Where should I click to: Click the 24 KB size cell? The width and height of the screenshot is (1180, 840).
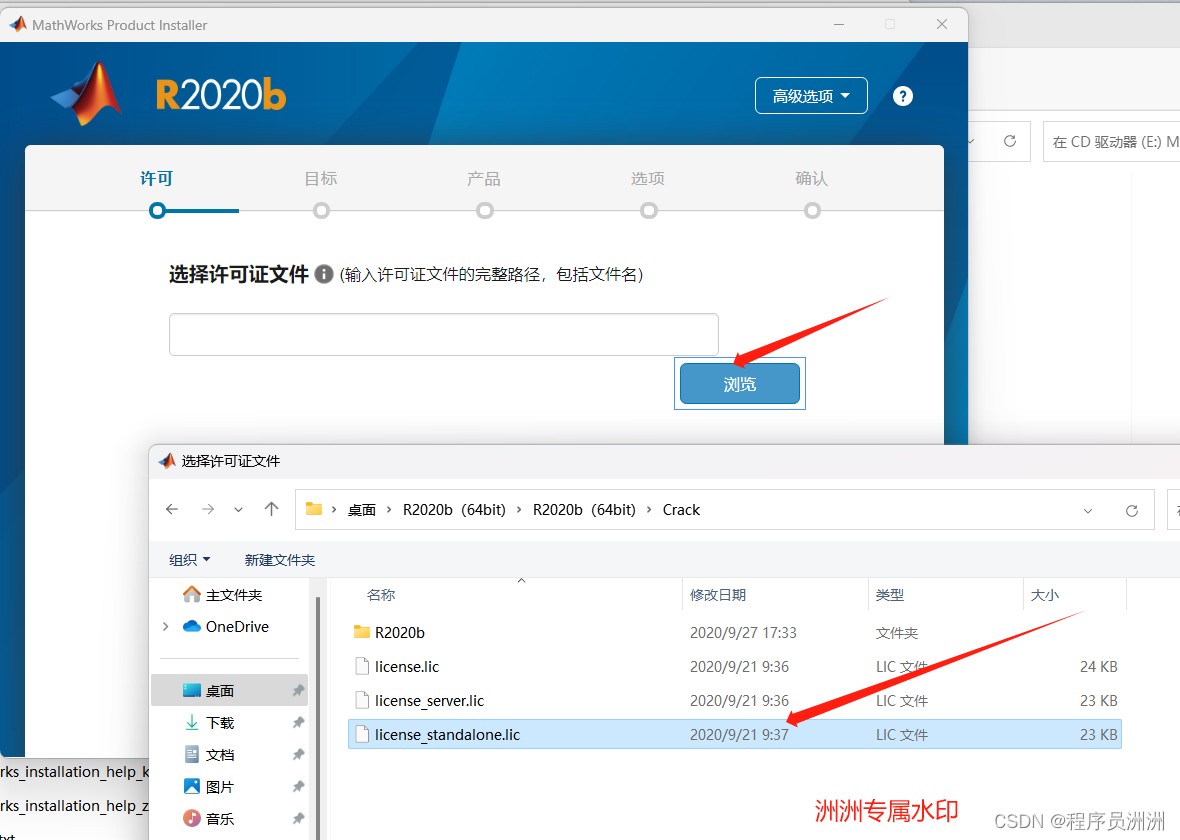point(1099,666)
